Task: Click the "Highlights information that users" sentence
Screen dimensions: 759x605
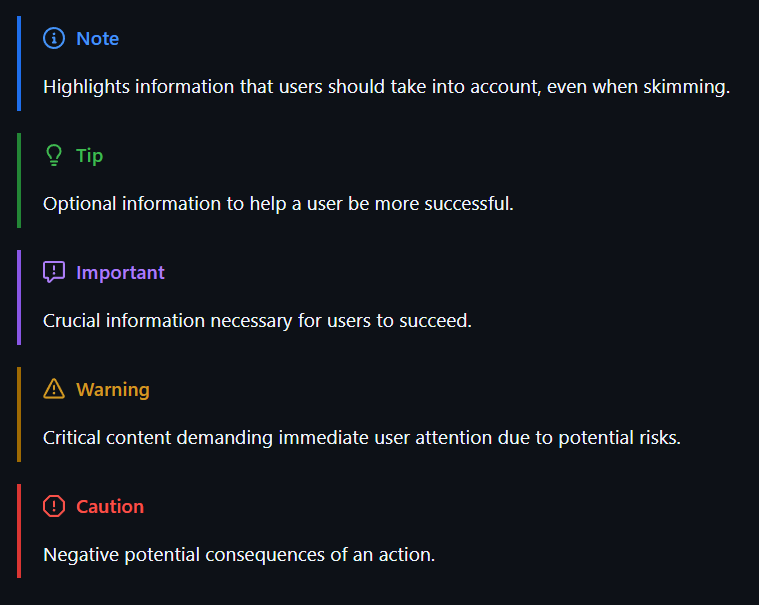Action: coord(386,87)
